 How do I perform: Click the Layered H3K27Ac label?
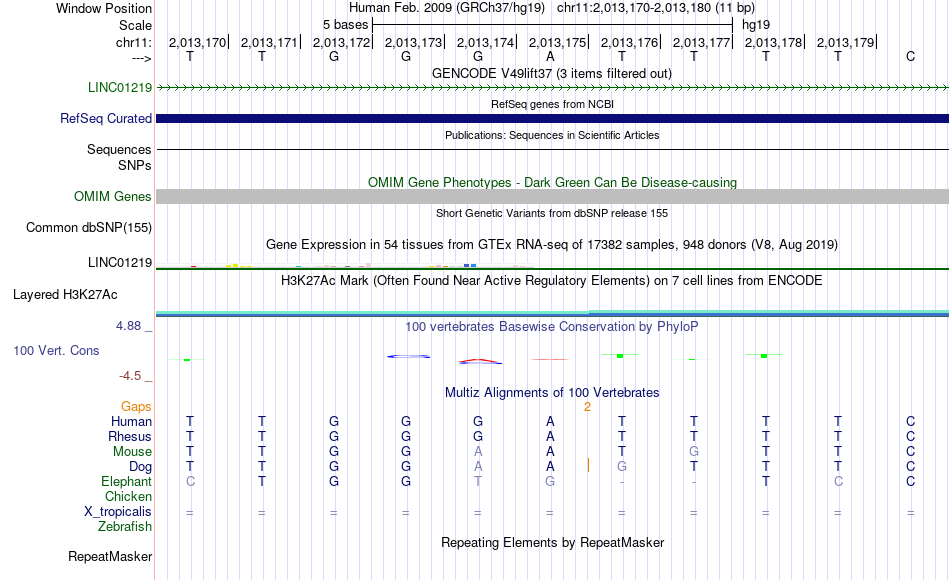(65, 295)
